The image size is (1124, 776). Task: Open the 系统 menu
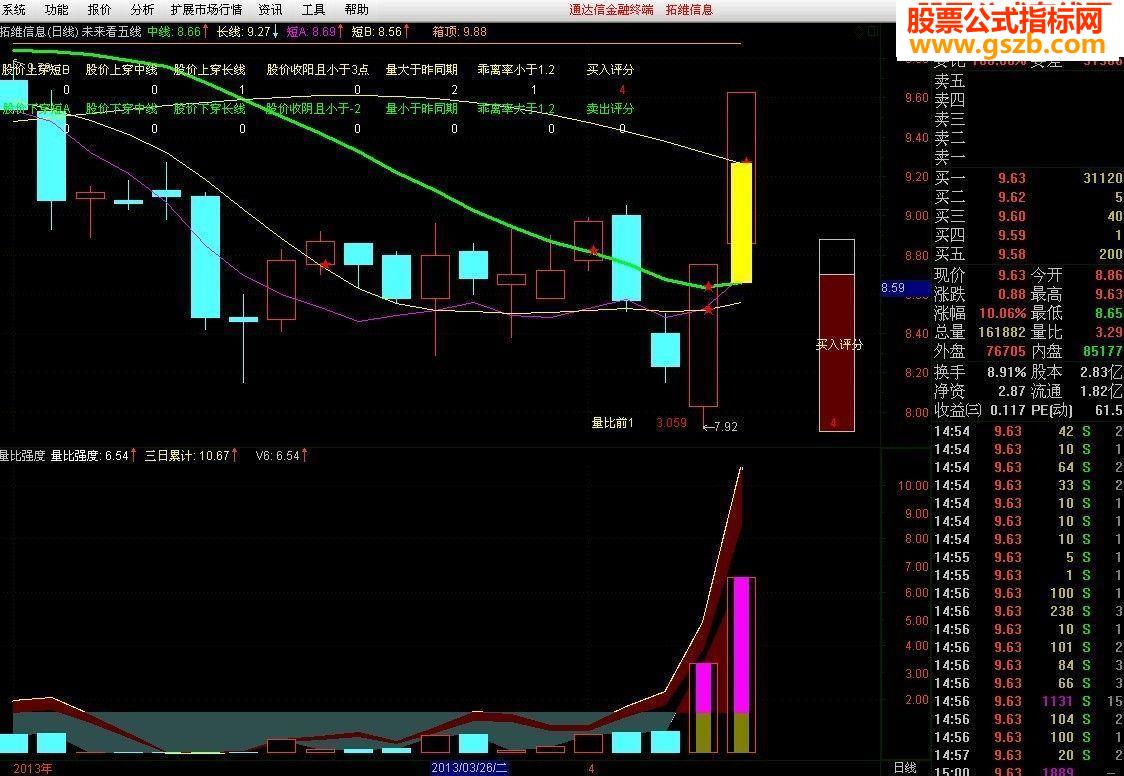(14, 10)
